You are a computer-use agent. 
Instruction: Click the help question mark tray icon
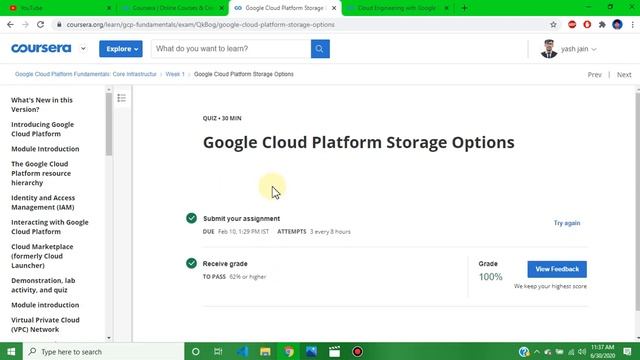(524, 351)
